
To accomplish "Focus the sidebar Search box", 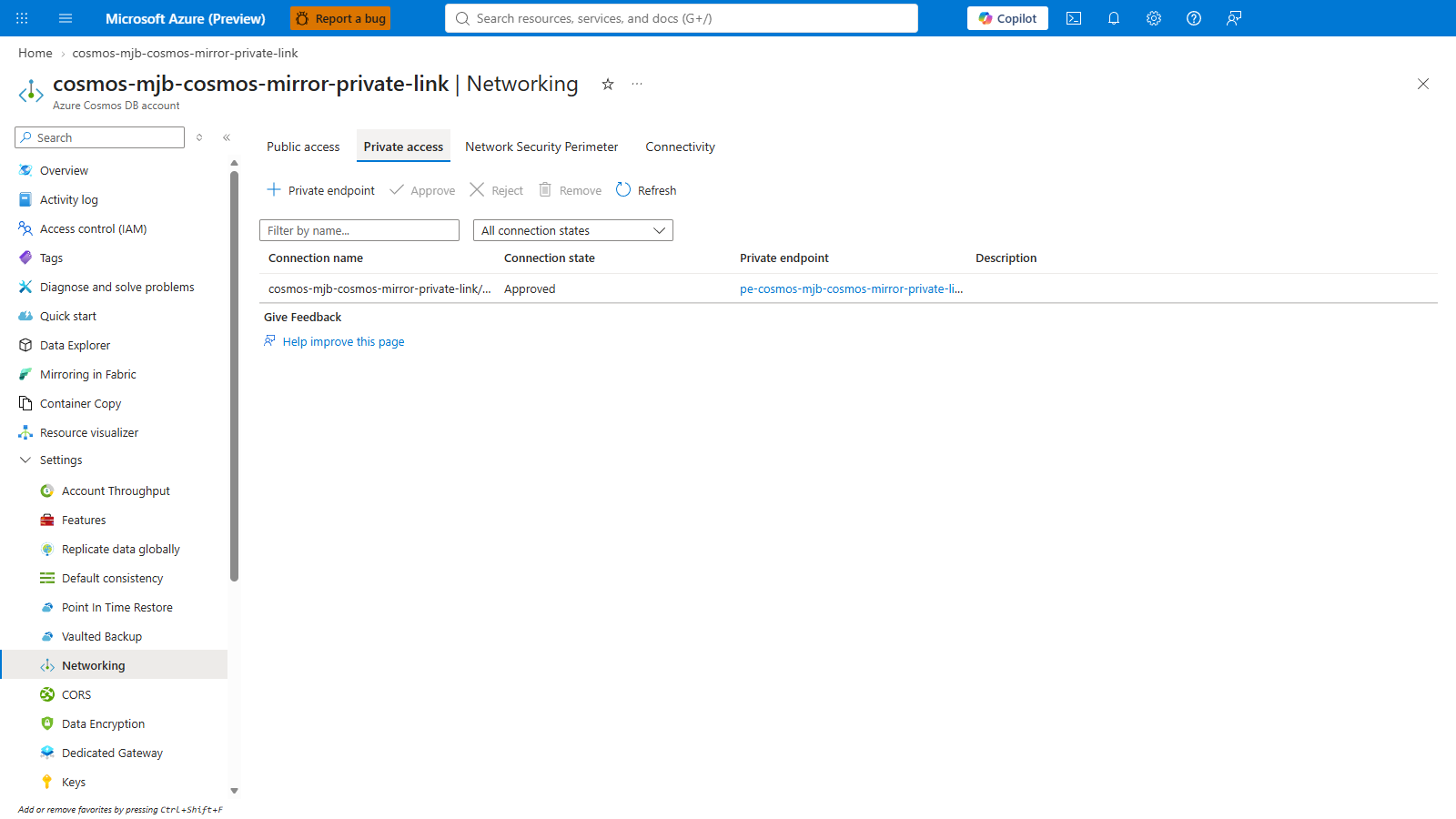I will (x=100, y=137).
